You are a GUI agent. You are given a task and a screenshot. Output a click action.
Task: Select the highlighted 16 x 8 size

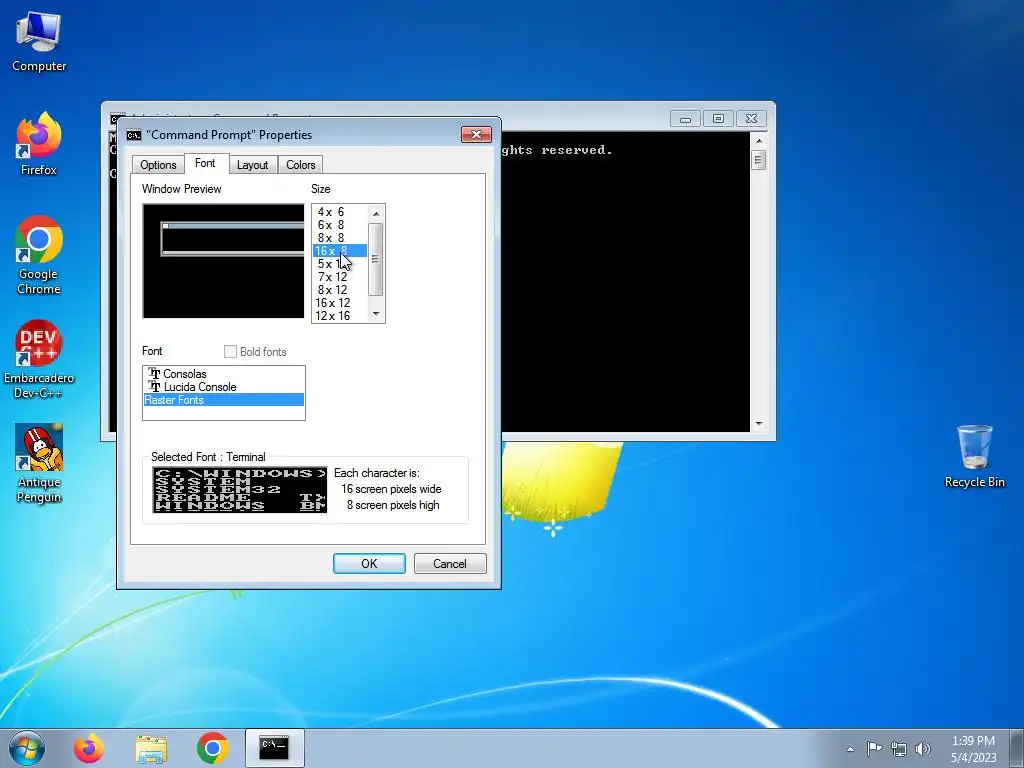tap(340, 251)
